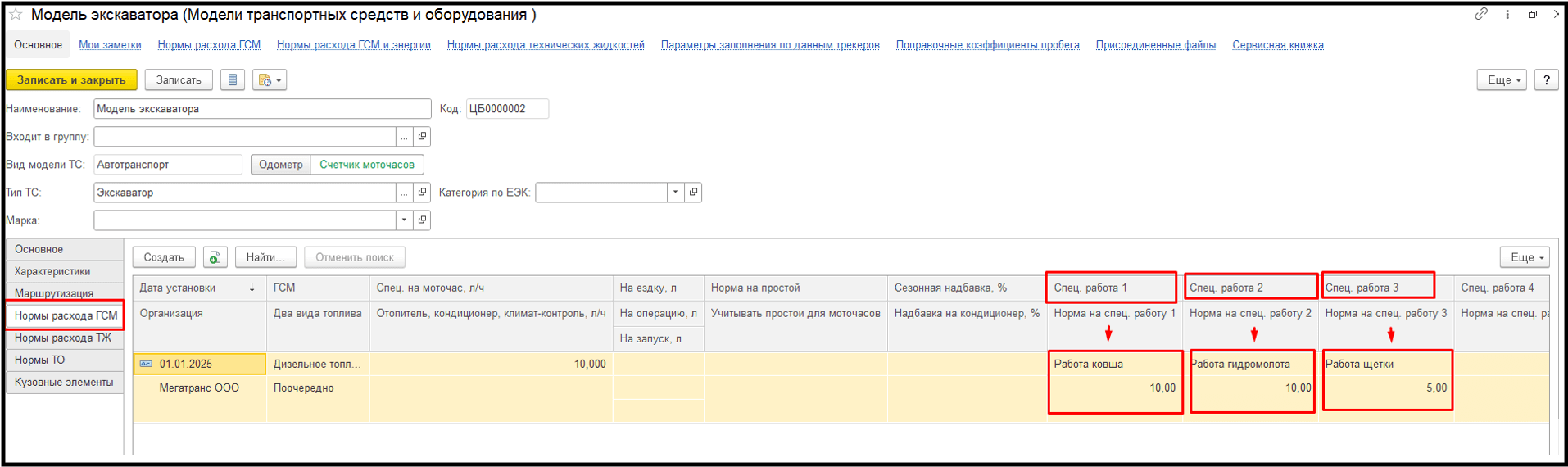This screenshot has height=467, width=1568.
Task: Click the Наименование input field
Action: pyautogui.click(x=262, y=109)
